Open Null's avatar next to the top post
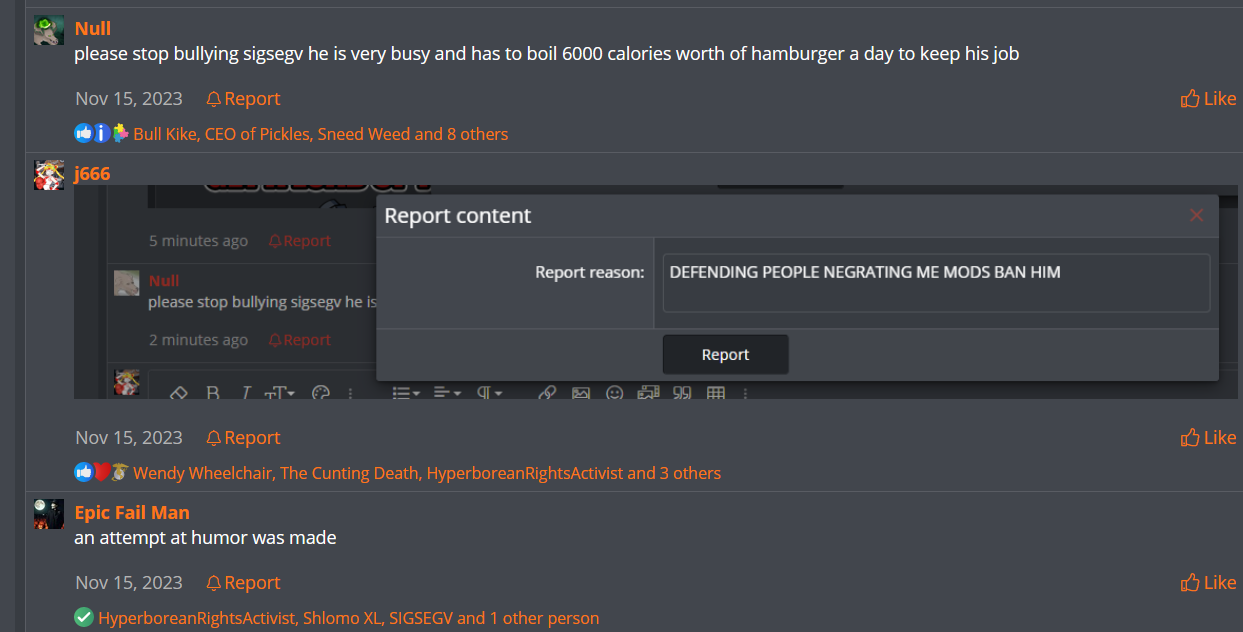The height and width of the screenshot is (632, 1243). 48,30
